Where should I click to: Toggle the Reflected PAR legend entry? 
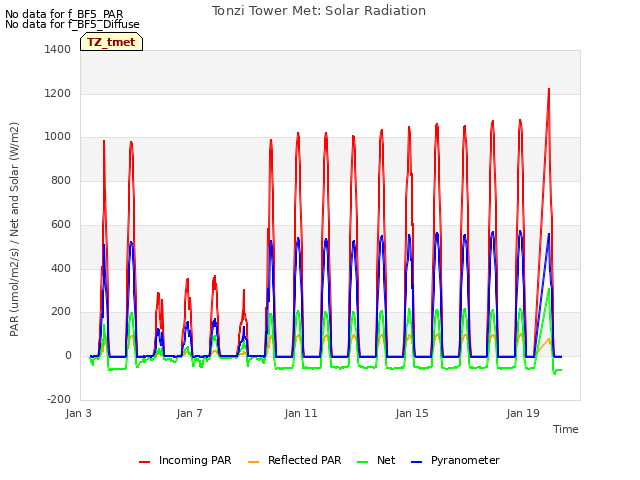coord(294,460)
